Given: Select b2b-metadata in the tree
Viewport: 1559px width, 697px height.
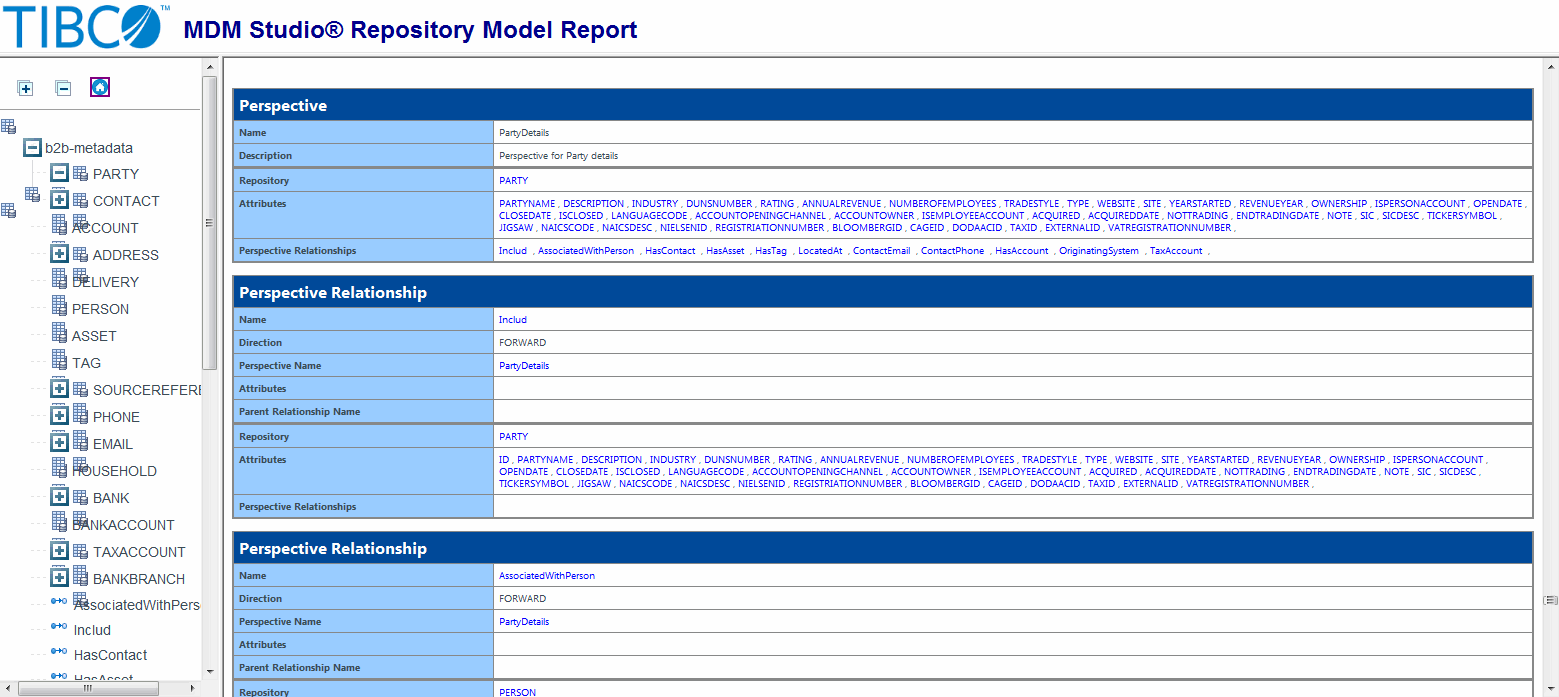Looking at the screenshot, I should click(89, 148).
